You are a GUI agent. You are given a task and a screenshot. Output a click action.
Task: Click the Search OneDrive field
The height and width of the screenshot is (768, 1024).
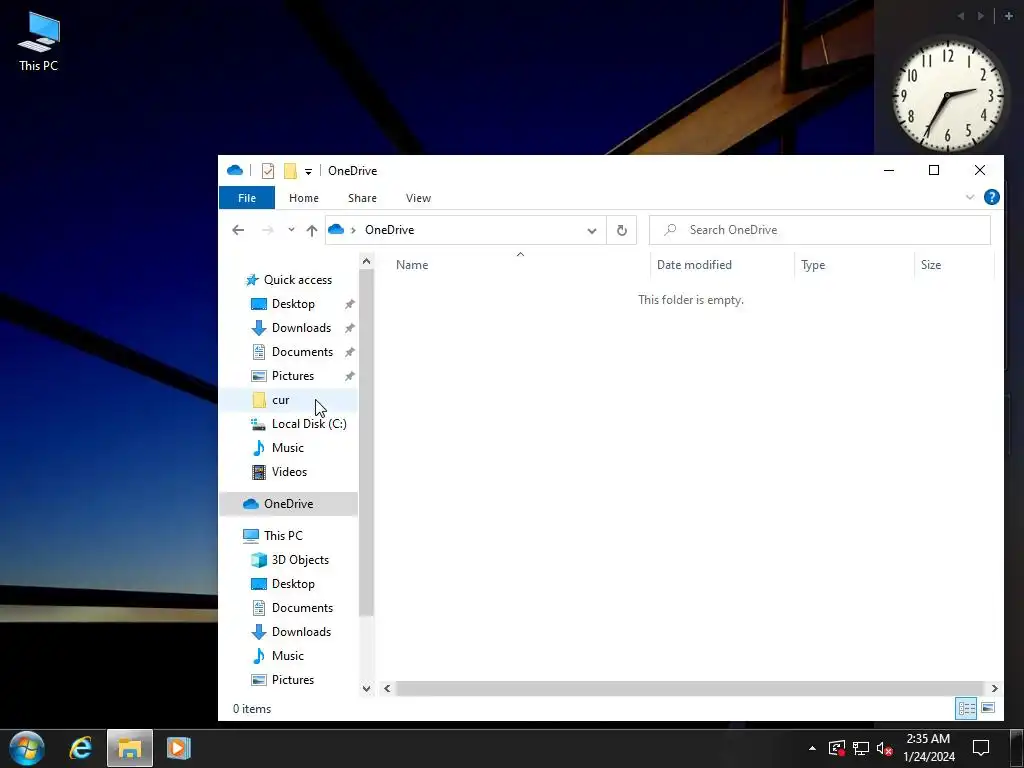click(820, 230)
